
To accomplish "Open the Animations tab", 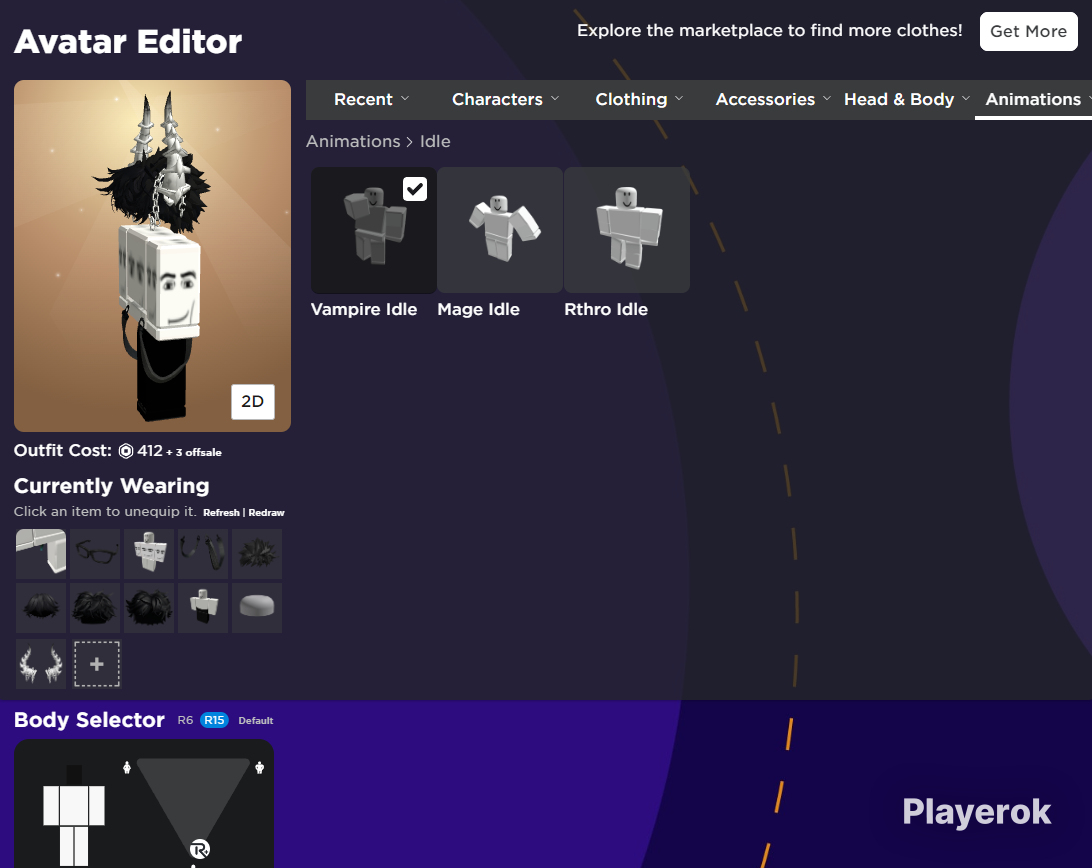I will pos(1034,99).
